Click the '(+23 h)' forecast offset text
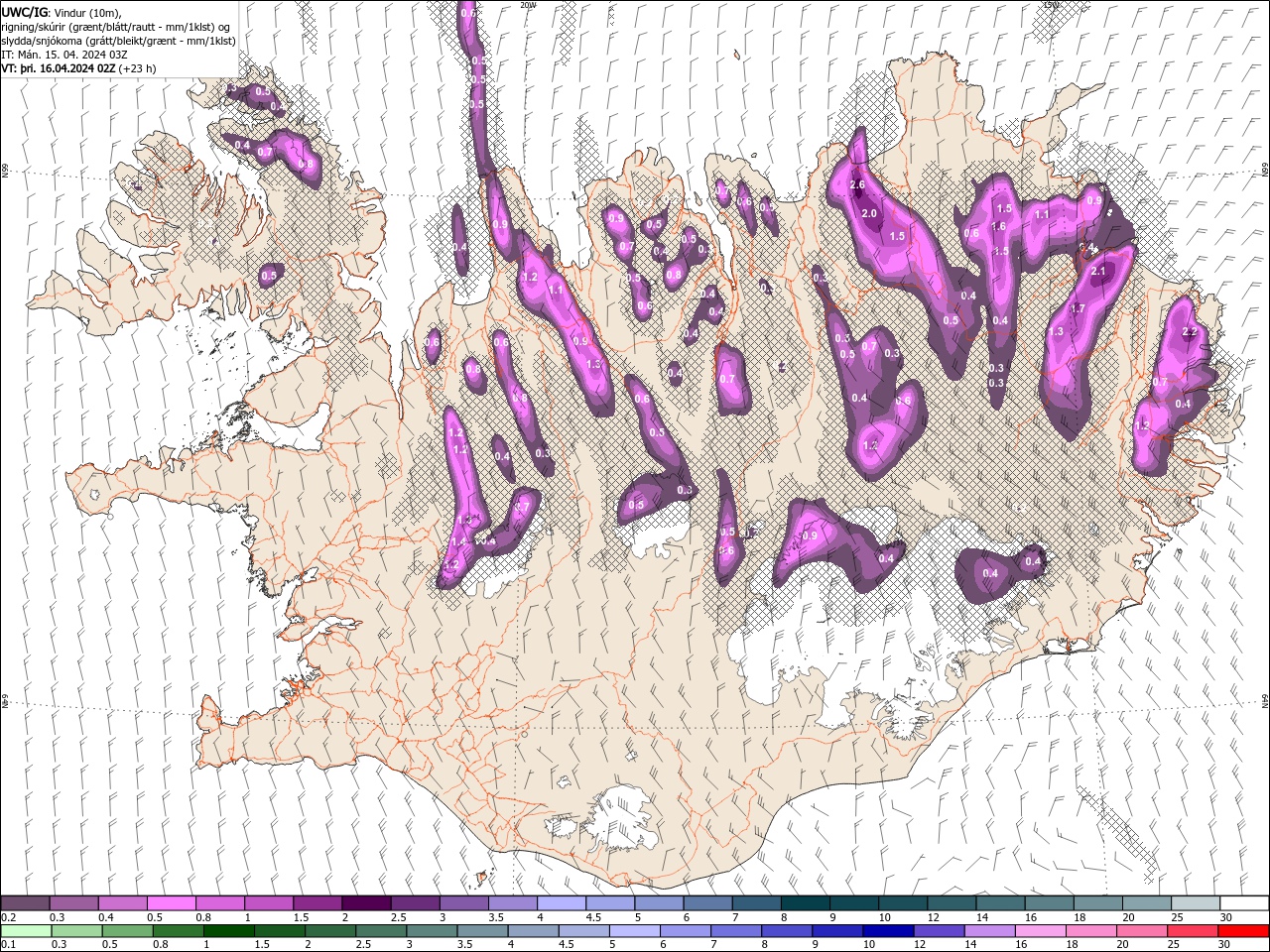This screenshot has height=952, width=1270. [x=137, y=69]
